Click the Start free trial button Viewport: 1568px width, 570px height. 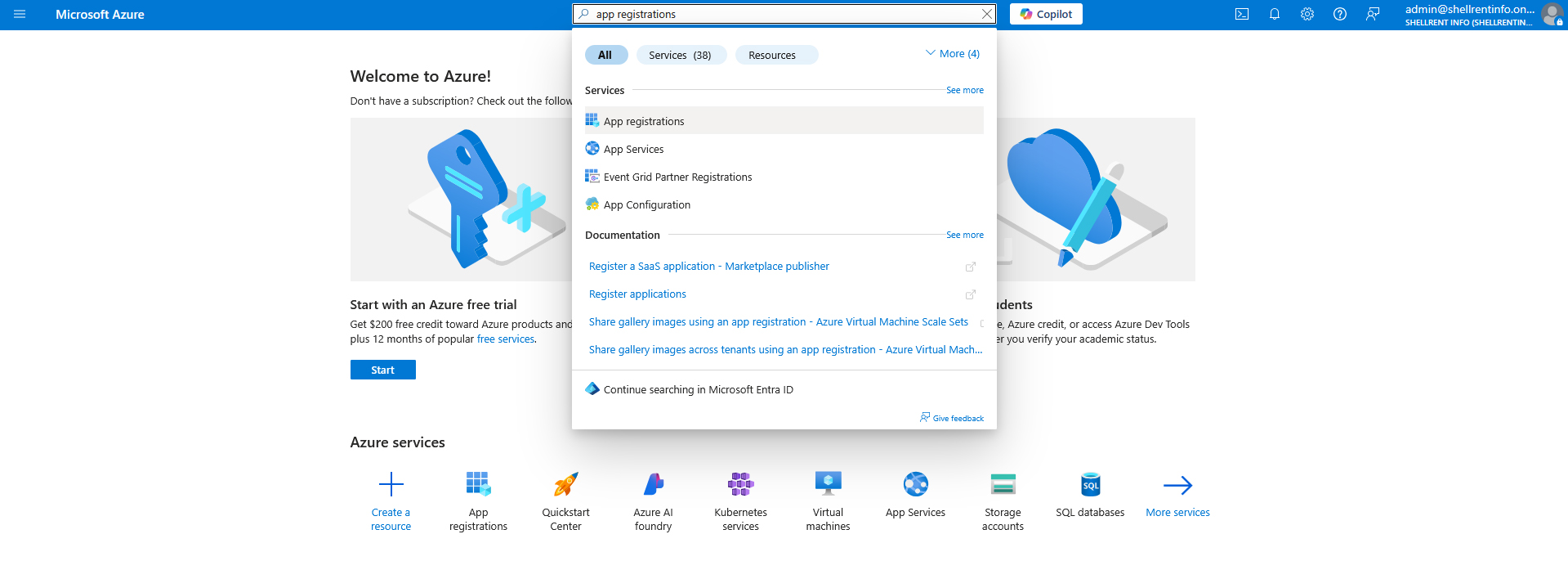coord(382,370)
